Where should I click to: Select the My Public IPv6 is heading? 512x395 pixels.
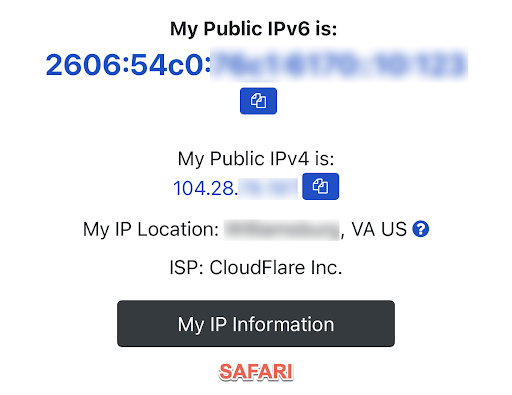pyautogui.click(x=254, y=29)
